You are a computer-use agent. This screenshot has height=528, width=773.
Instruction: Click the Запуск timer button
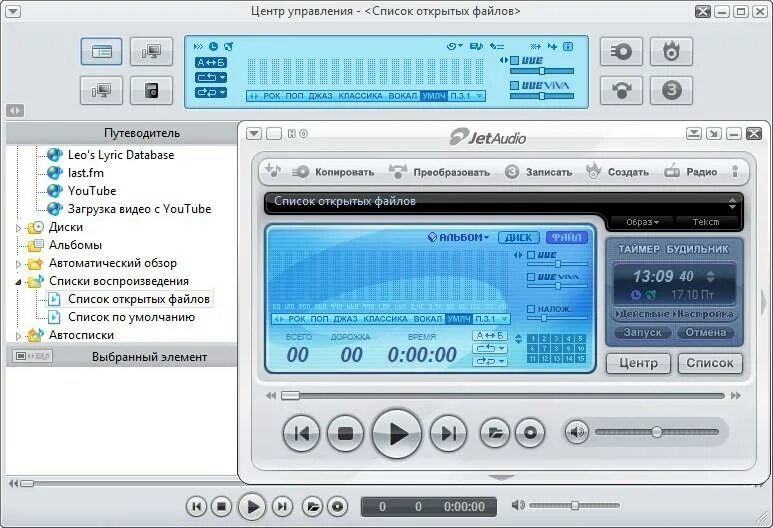[x=642, y=333]
